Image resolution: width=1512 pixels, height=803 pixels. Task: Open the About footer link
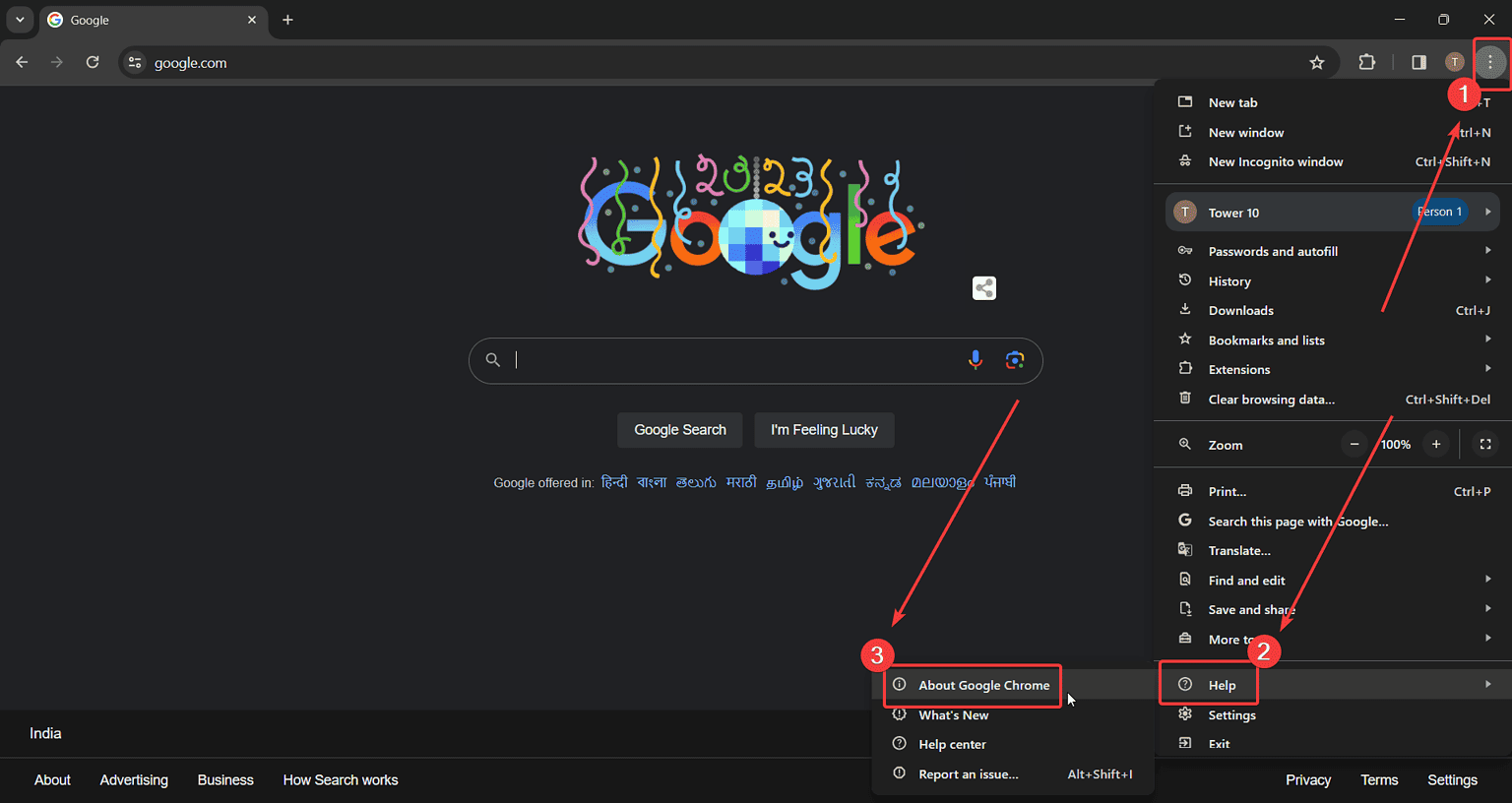tap(52, 780)
